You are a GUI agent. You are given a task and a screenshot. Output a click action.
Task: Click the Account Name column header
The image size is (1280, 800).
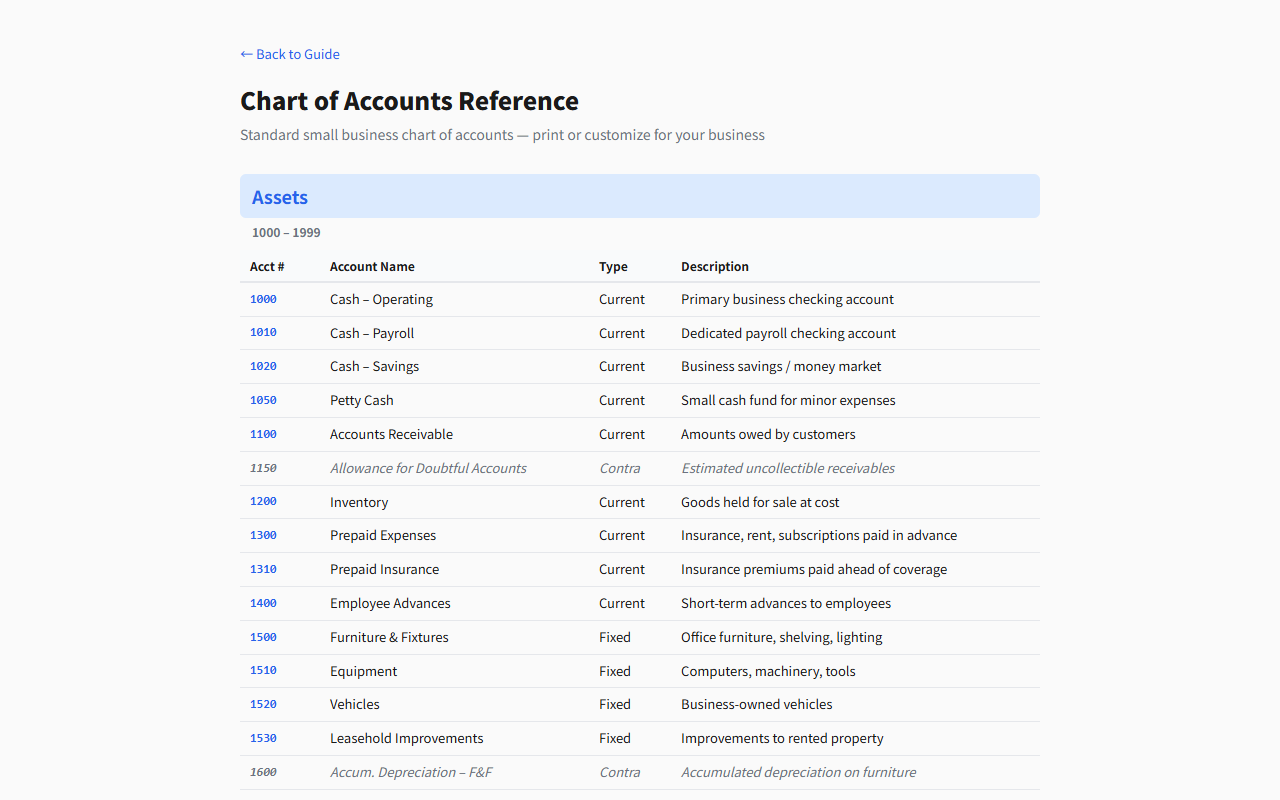(x=372, y=267)
